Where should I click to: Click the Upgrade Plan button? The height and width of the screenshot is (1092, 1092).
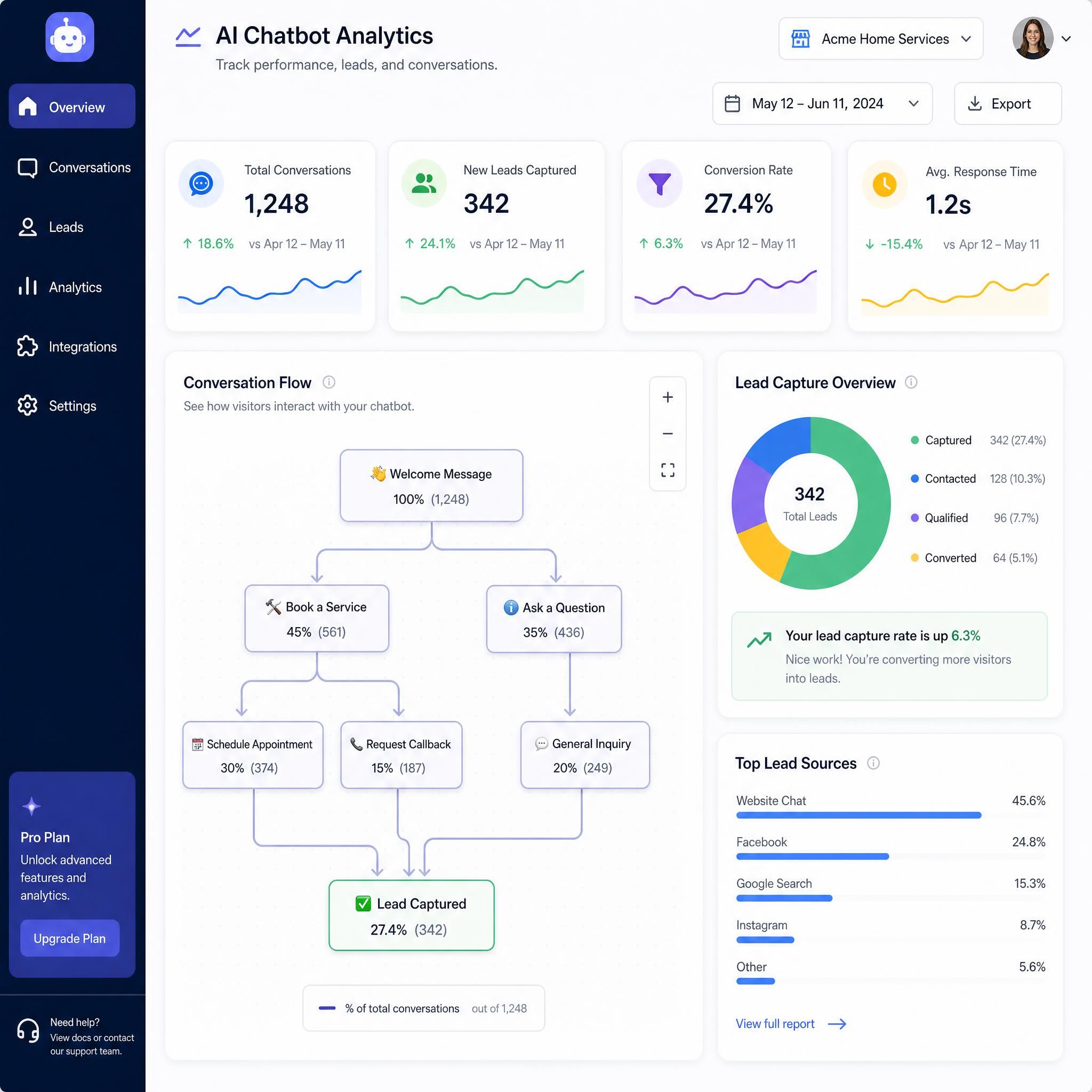(69, 938)
